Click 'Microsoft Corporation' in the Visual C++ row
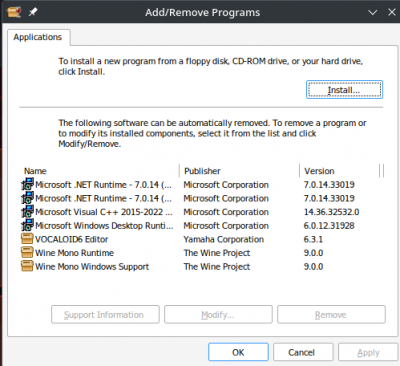The image size is (400, 366). coord(226,212)
